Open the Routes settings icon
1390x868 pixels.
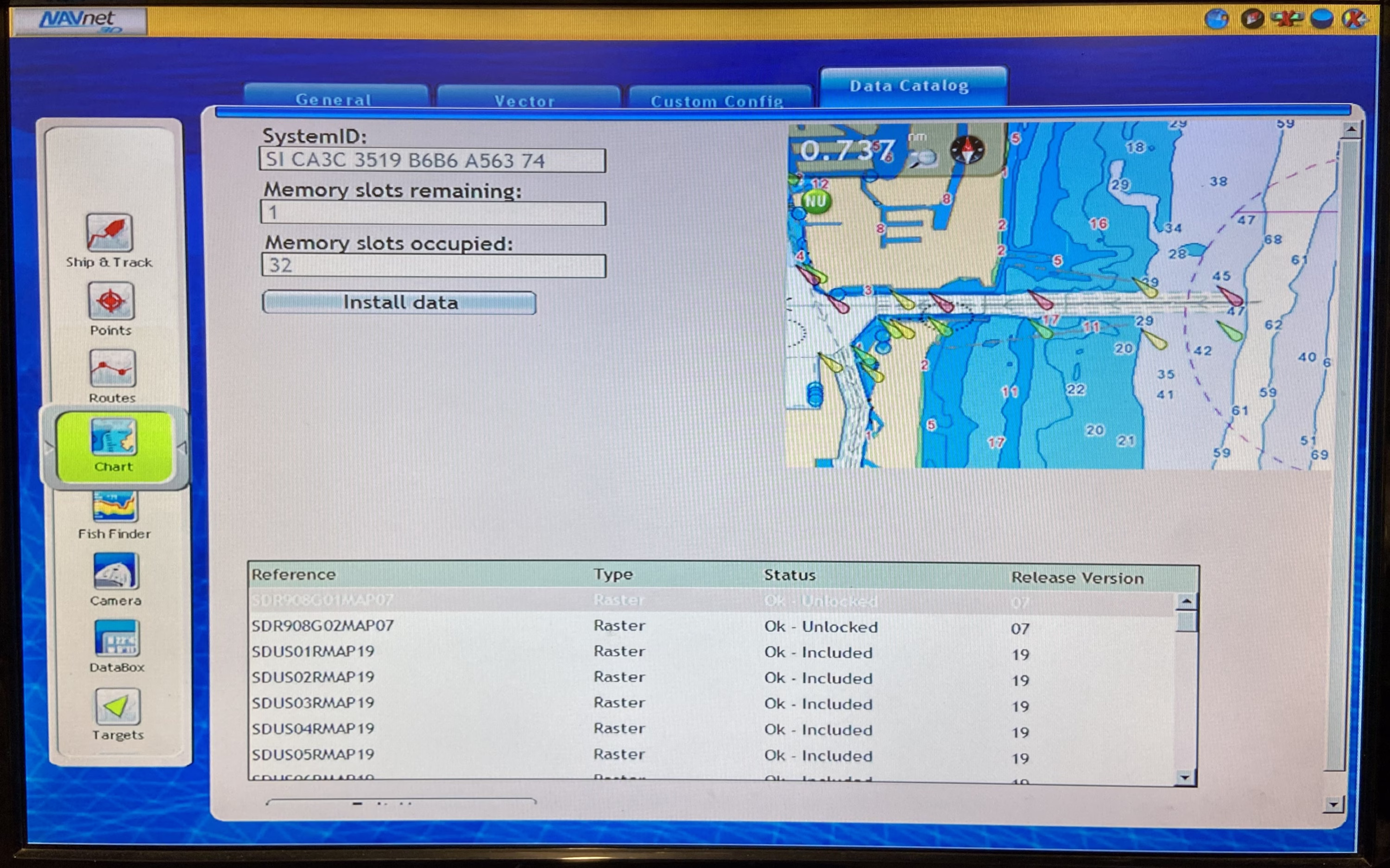[113, 369]
